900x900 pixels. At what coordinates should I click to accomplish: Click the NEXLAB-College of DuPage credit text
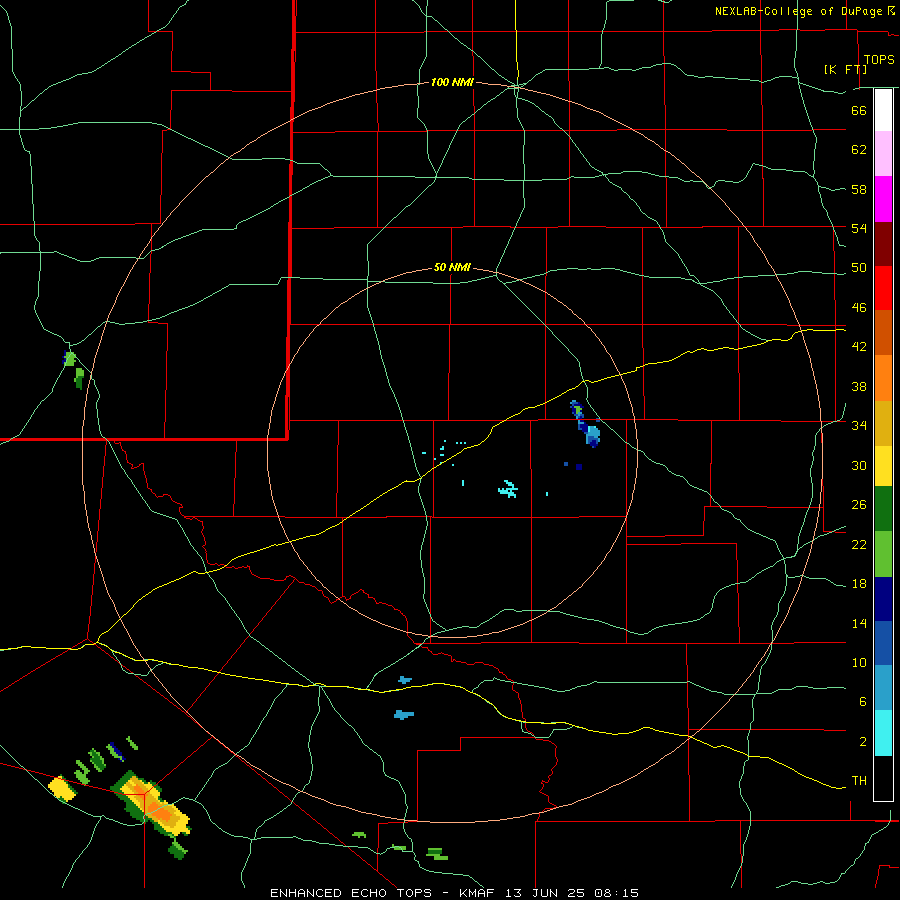(x=799, y=11)
